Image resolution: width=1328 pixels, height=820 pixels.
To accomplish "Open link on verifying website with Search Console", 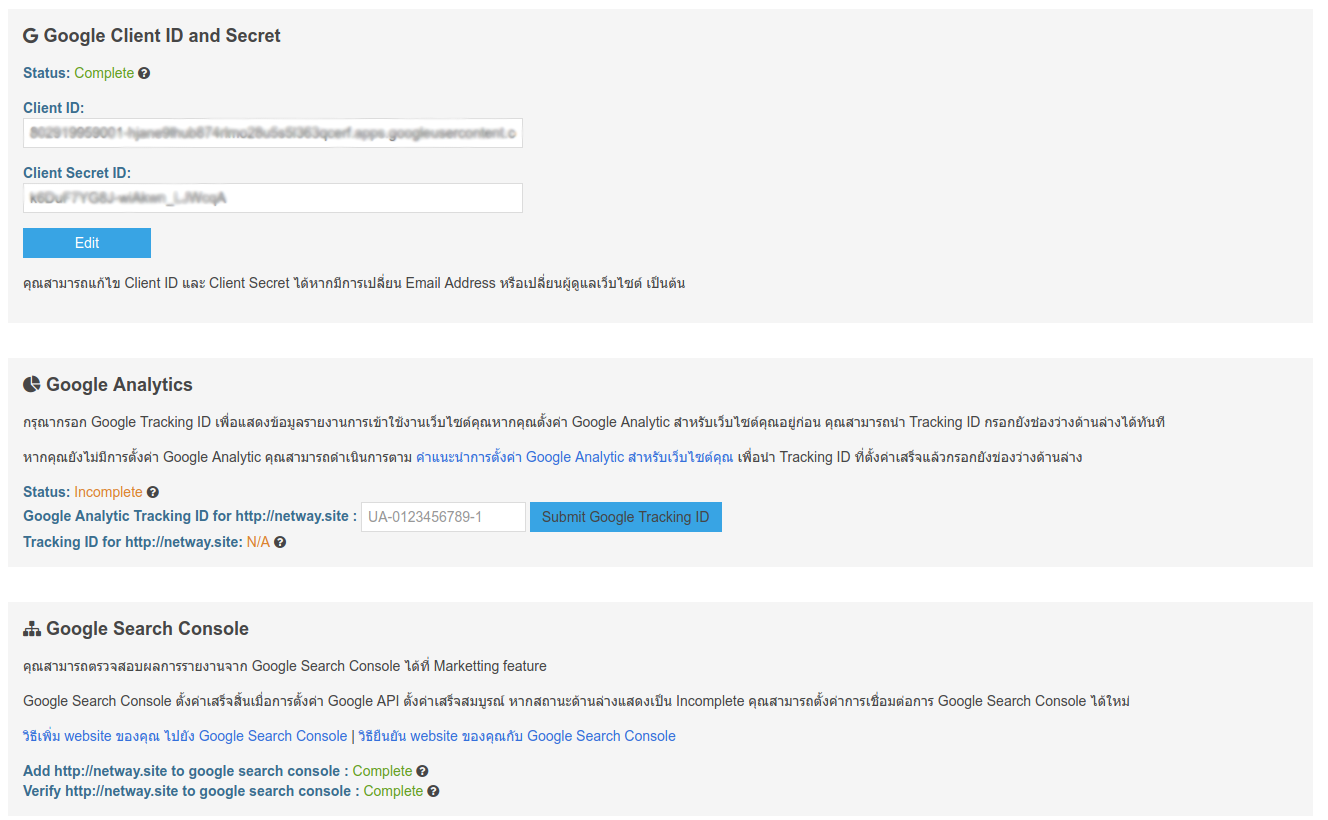I will pyautogui.click(x=517, y=736).
